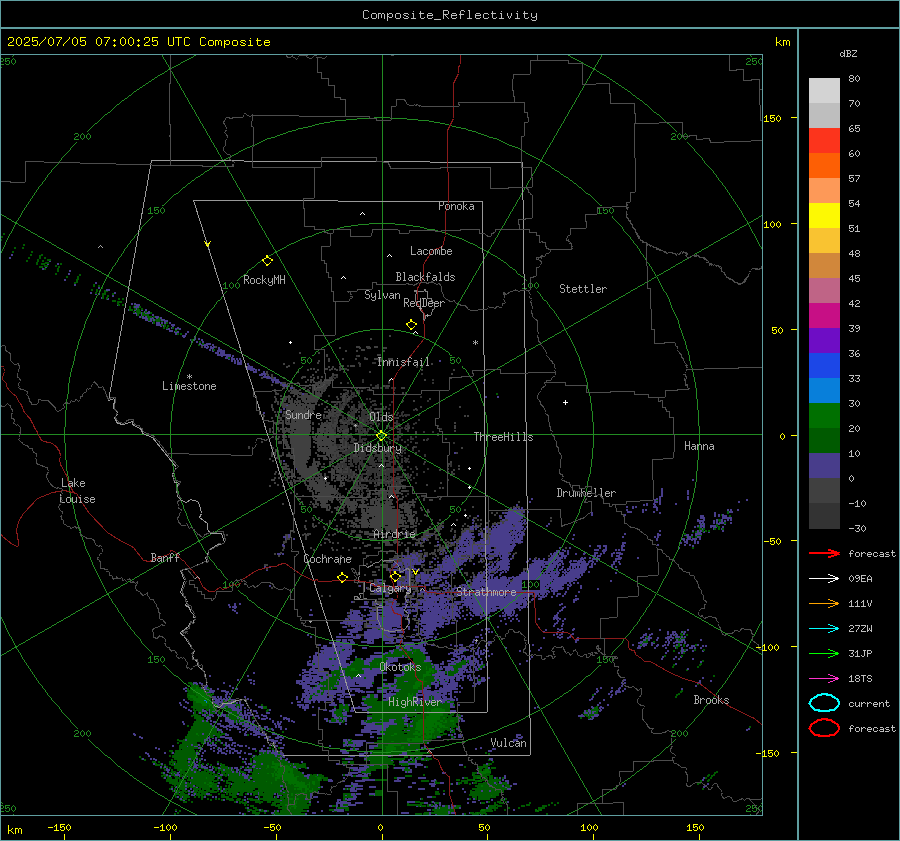Click the RockyMH label
Viewport: 900px width, 841px height.
click(264, 280)
